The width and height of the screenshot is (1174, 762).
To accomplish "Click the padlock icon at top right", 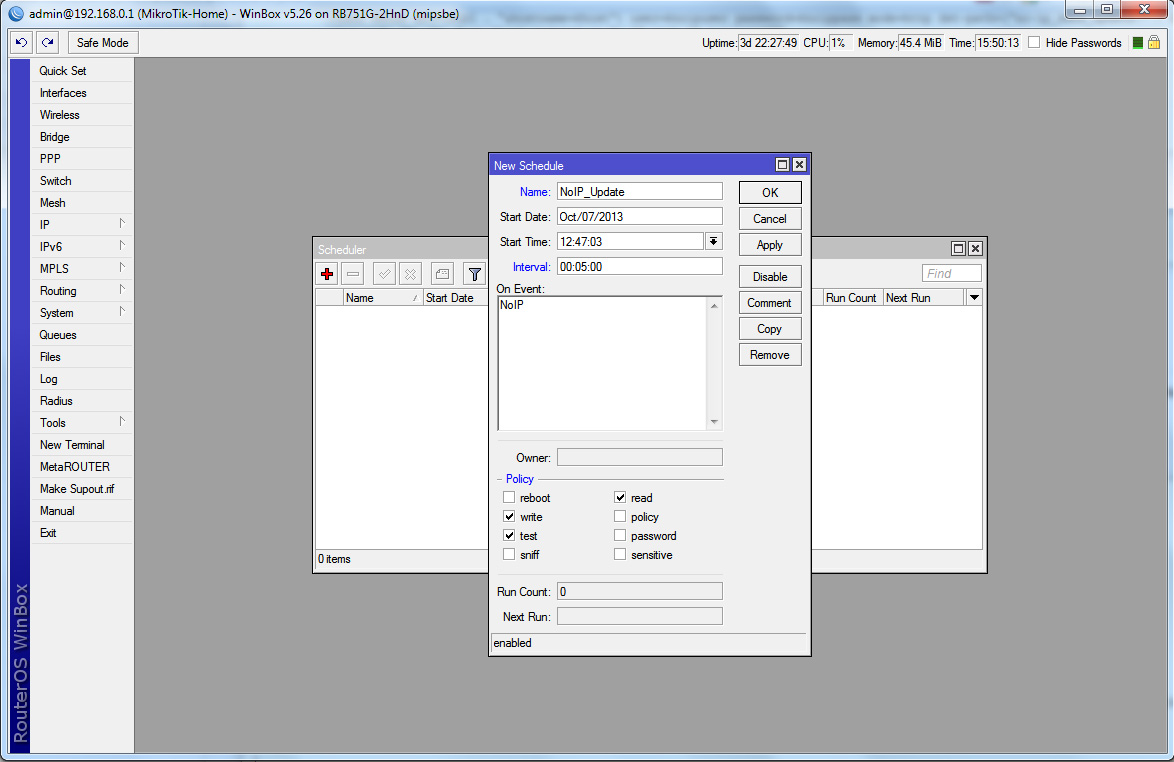I will tap(1153, 42).
